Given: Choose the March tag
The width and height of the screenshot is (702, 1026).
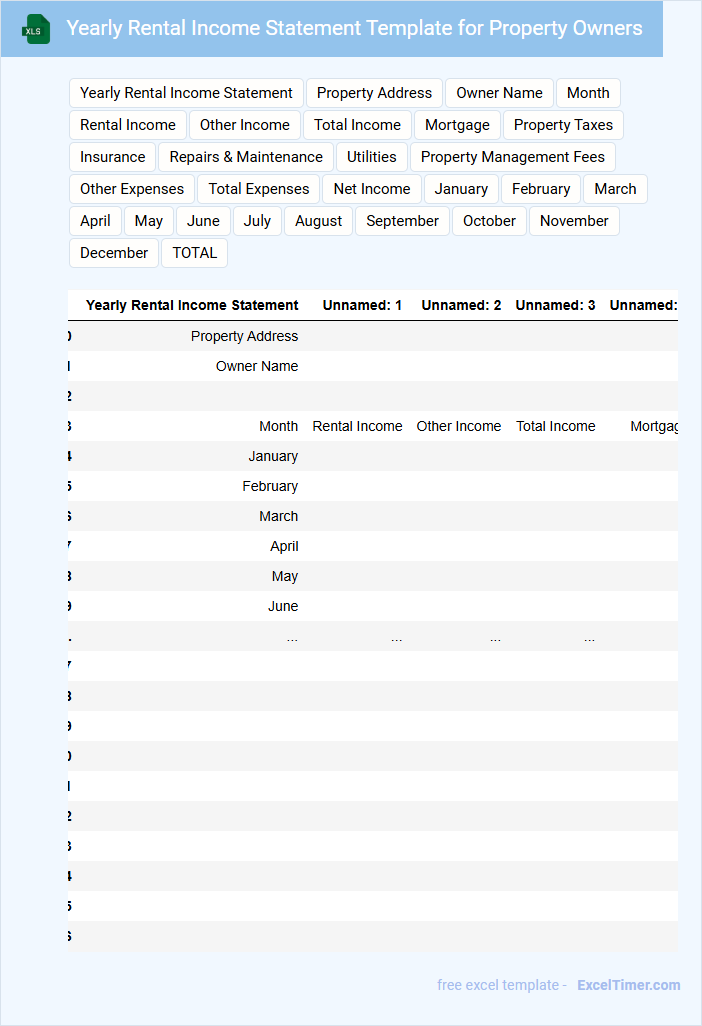Looking at the screenshot, I should [616, 189].
